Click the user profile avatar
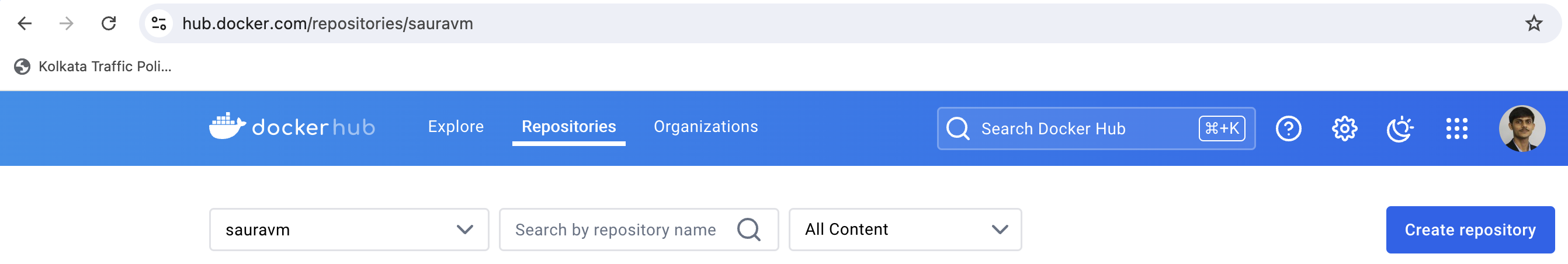 pyautogui.click(x=1521, y=128)
